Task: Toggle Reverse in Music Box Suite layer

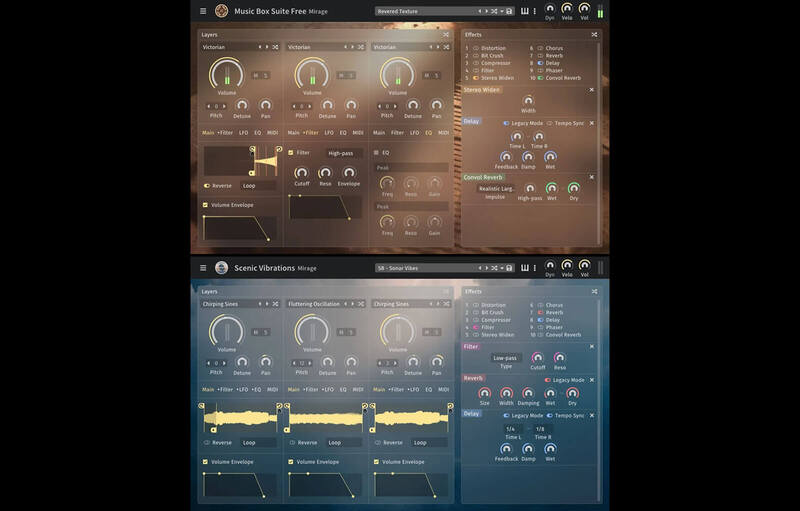Action: pos(207,186)
